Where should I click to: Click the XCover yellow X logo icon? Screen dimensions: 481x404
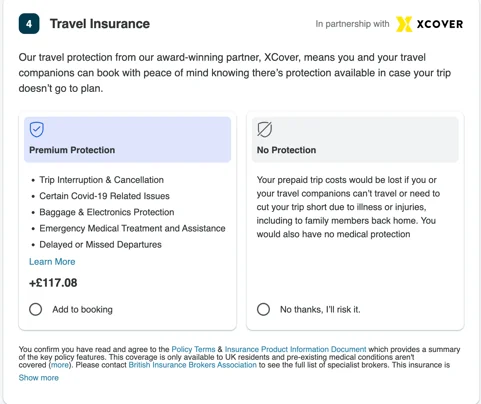(x=404, y=24)
